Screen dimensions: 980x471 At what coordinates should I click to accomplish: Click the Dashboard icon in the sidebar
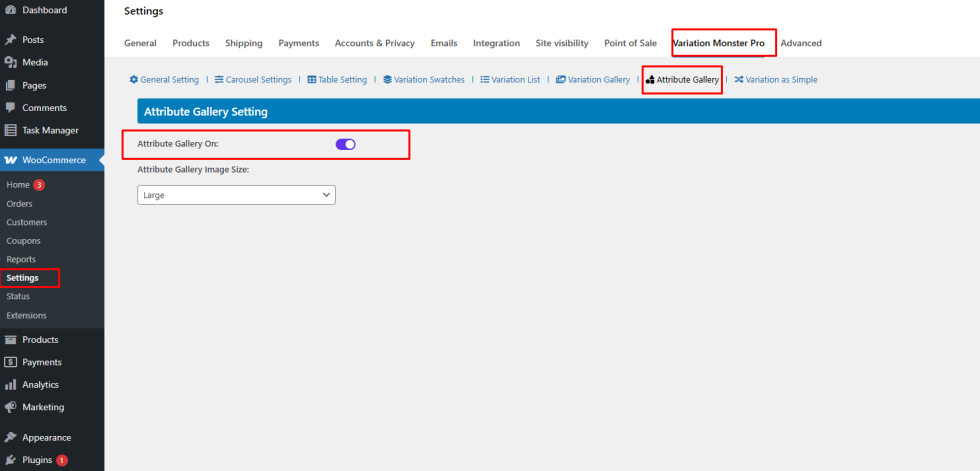click(x=10, y=10)
